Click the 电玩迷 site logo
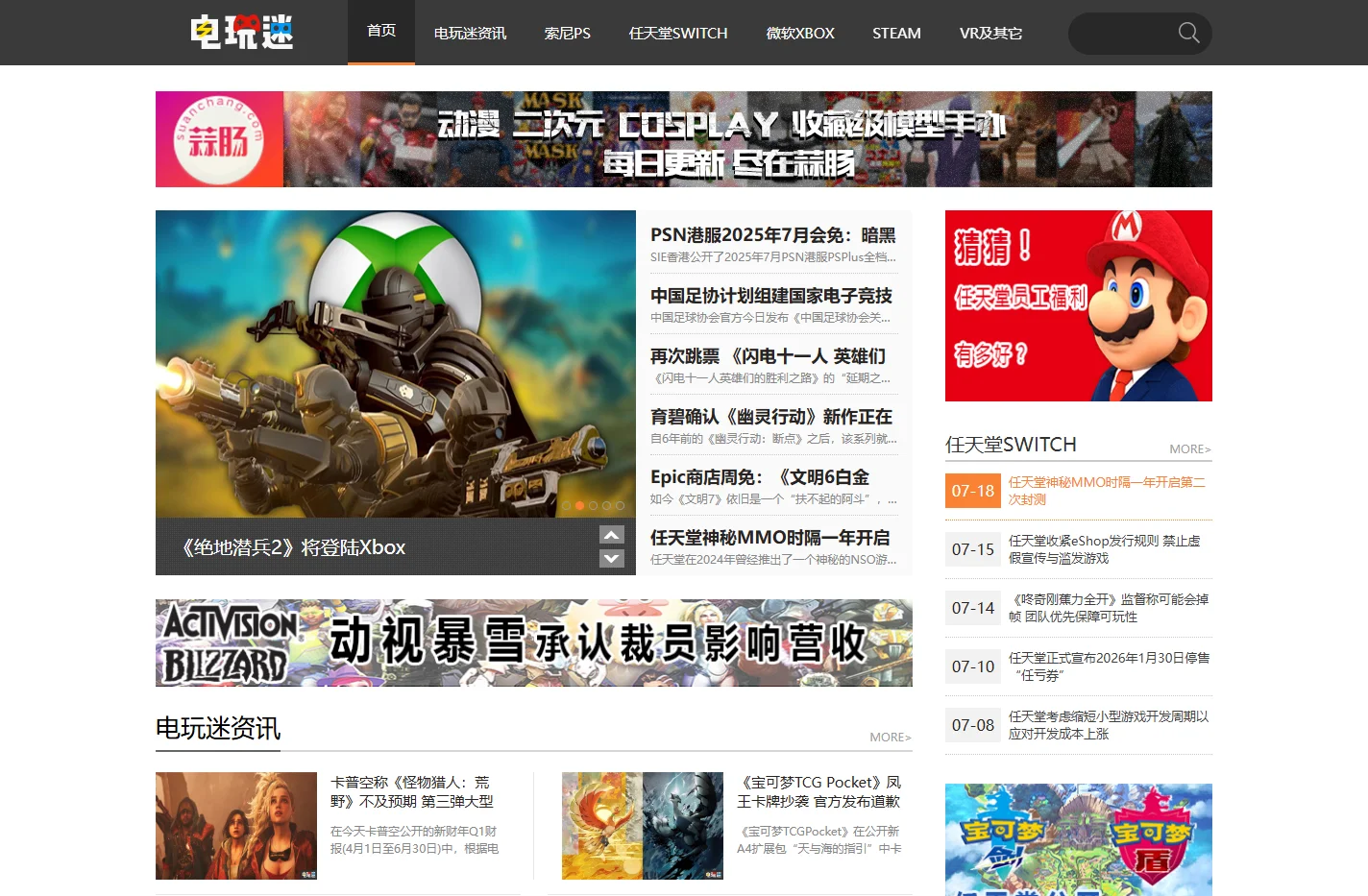Viewport: 1368px width, 896px height. pyautogui.click(x=241, y=33)
